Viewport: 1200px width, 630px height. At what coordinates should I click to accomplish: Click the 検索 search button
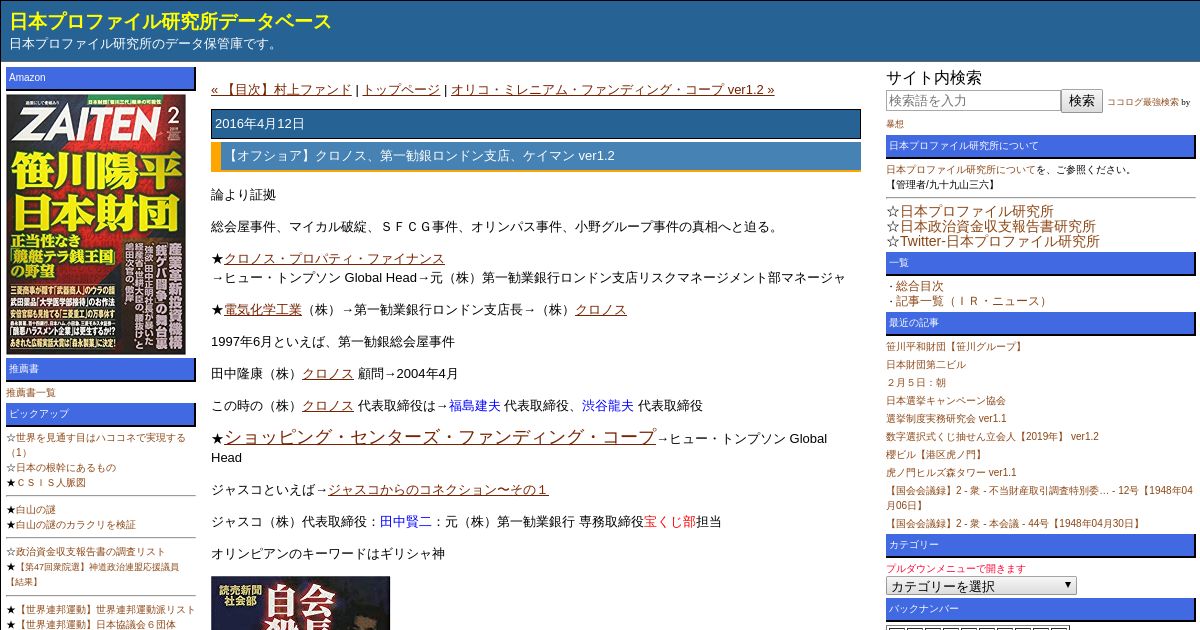1082,100
